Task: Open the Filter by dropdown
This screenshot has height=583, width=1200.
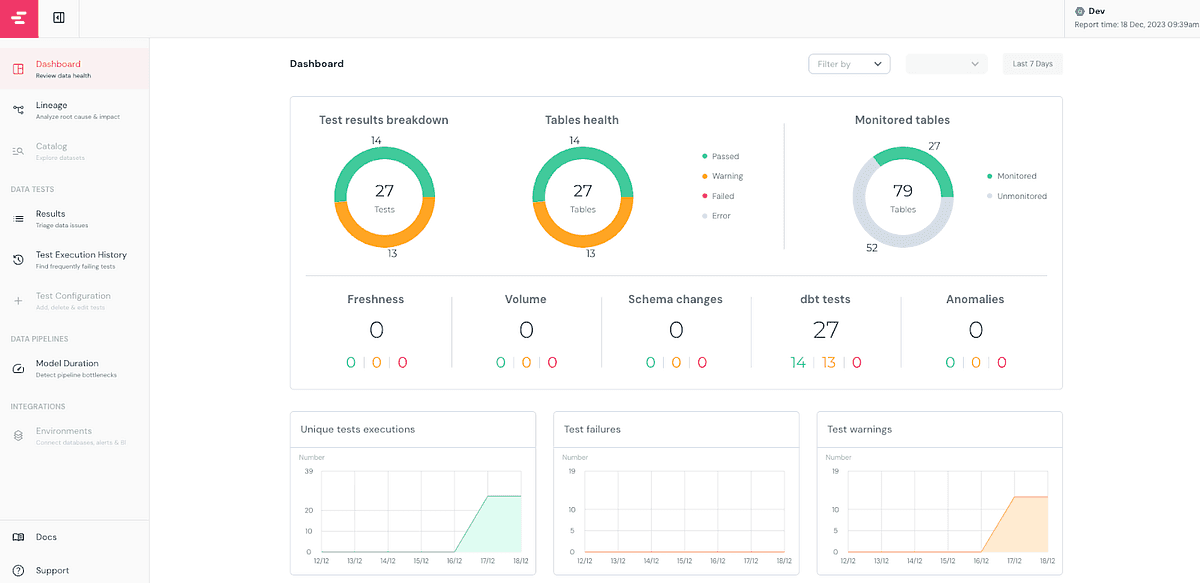Action: [x=849, y=64]
